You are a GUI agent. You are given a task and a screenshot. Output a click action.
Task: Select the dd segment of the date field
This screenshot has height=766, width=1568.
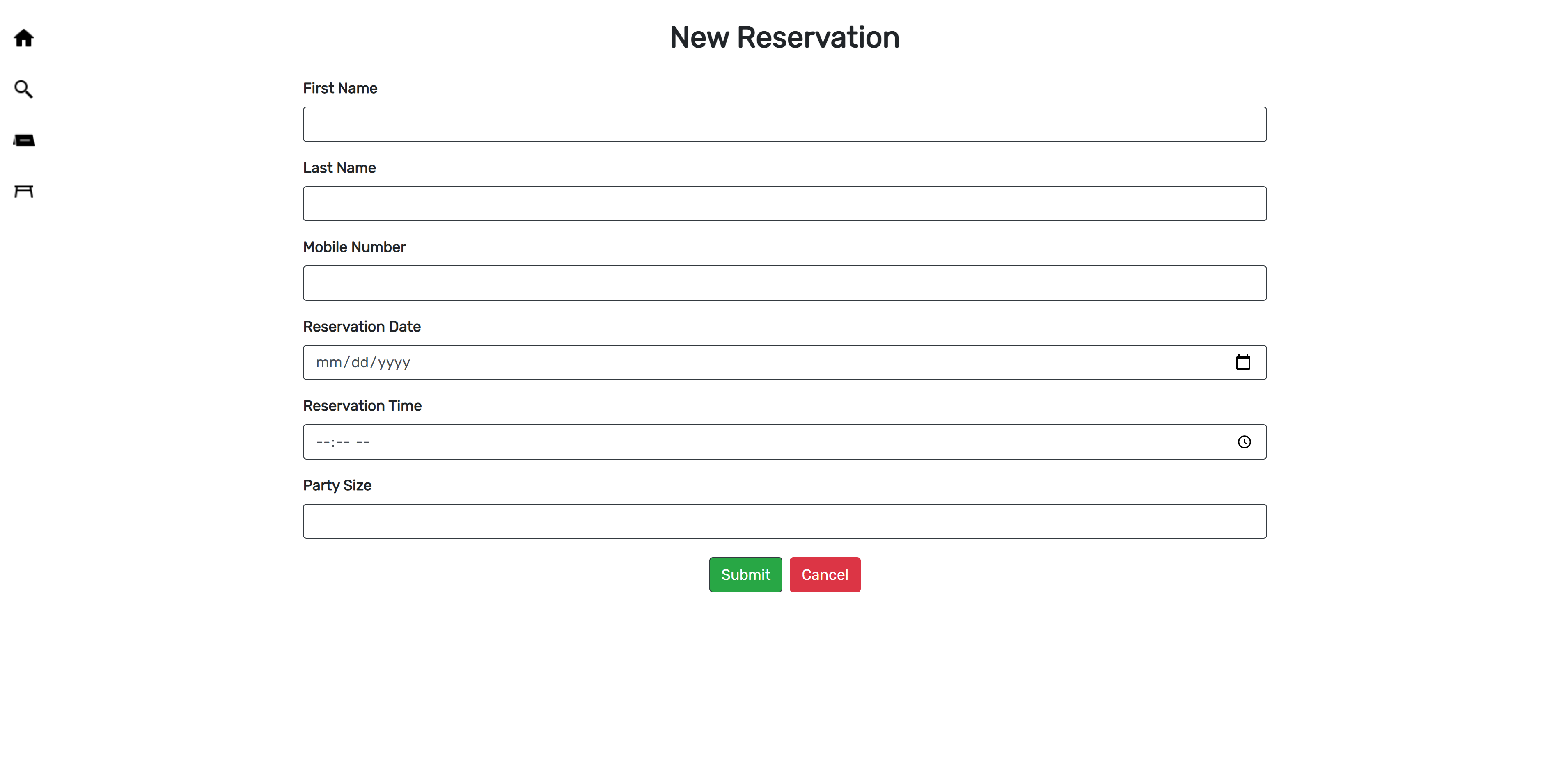tap(360, 362)
